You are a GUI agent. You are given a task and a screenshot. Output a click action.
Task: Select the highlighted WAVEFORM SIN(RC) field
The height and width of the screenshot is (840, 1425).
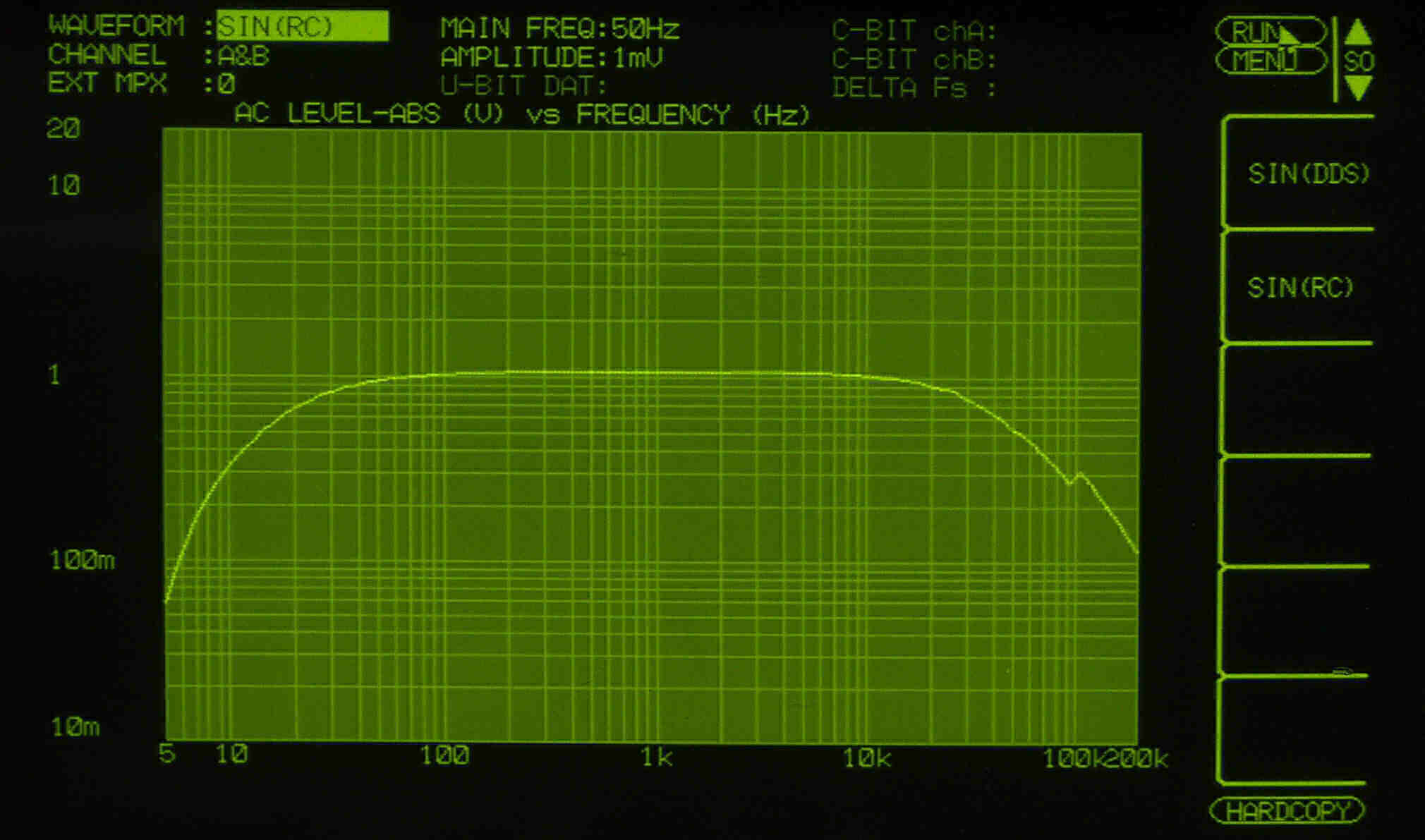pos(302,27)
